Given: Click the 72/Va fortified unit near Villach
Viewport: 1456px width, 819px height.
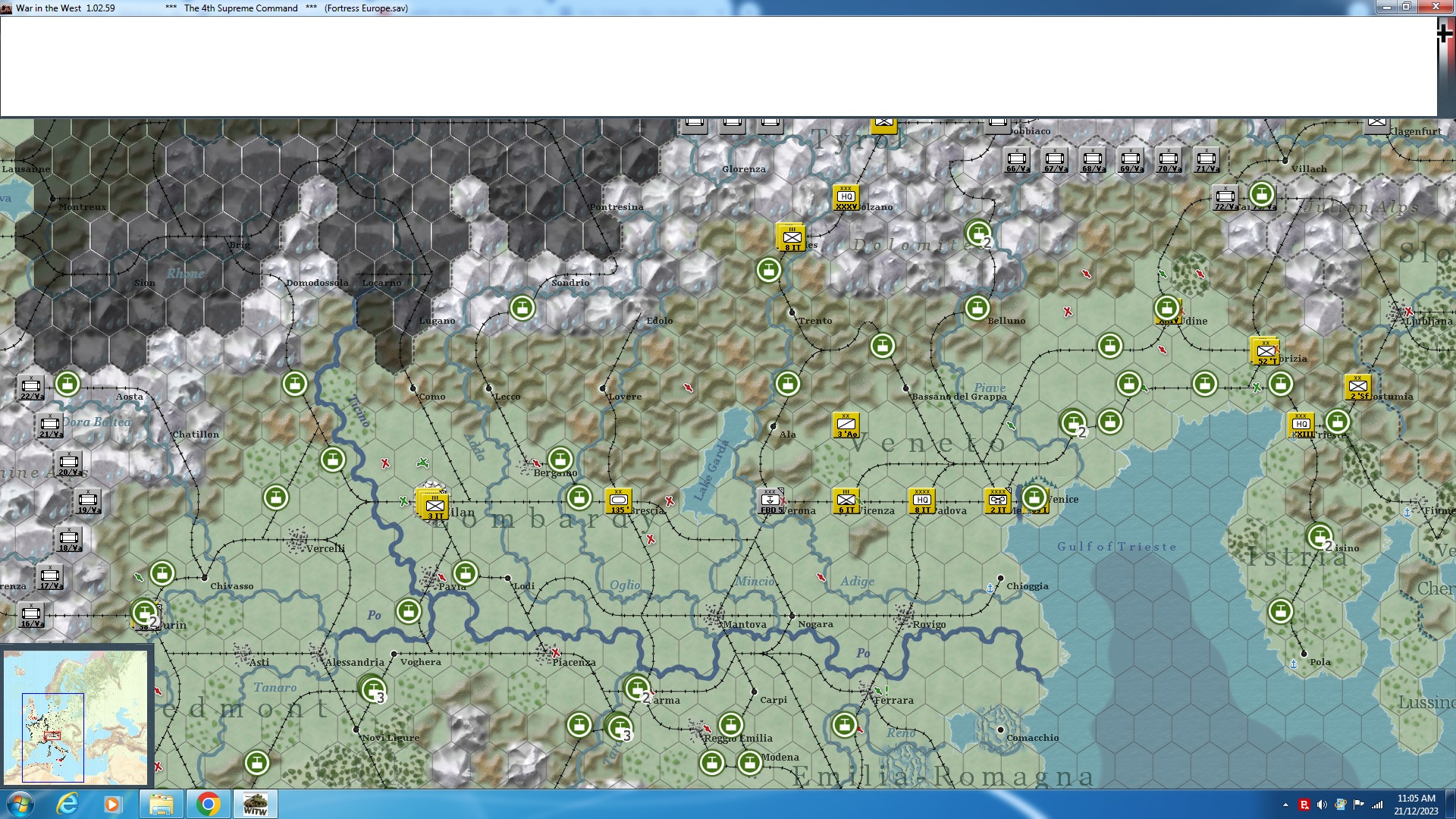Looking at the screenshot, I should click(1225, 197).
